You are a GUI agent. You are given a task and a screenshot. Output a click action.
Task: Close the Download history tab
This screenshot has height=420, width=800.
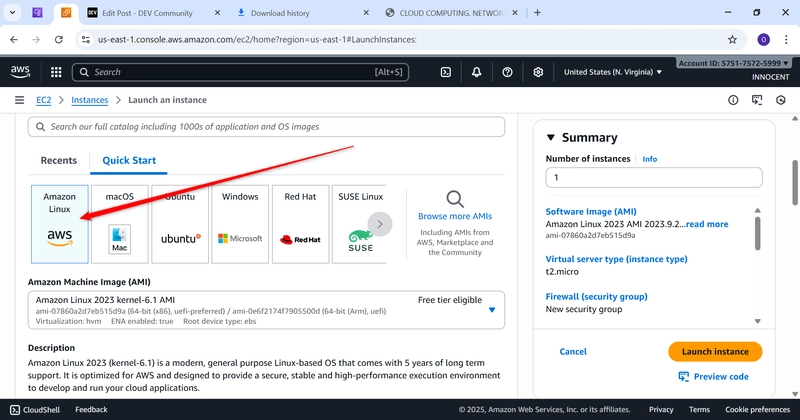click(x=366, y=13)
